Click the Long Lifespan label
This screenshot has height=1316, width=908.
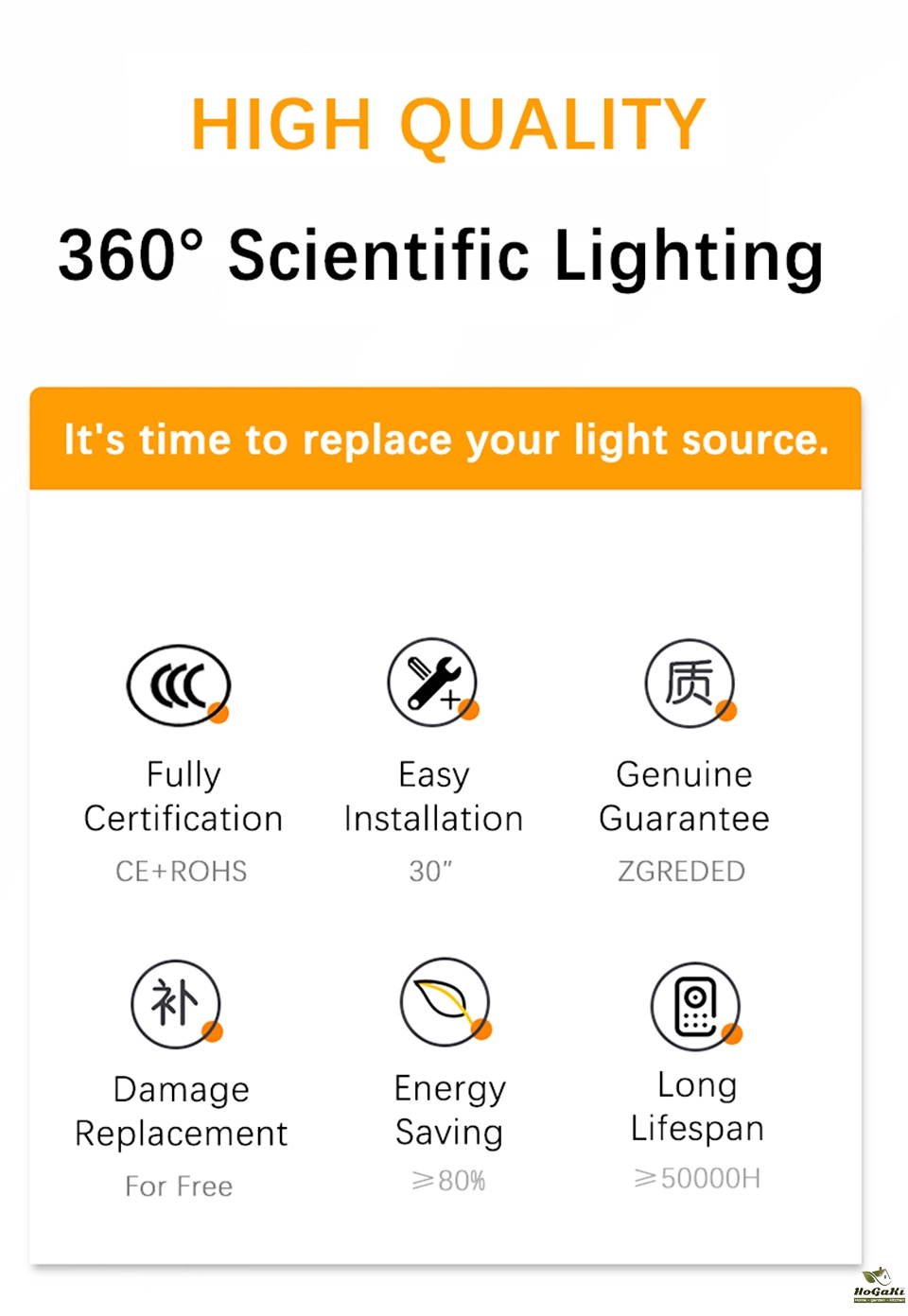(697, 1106)
